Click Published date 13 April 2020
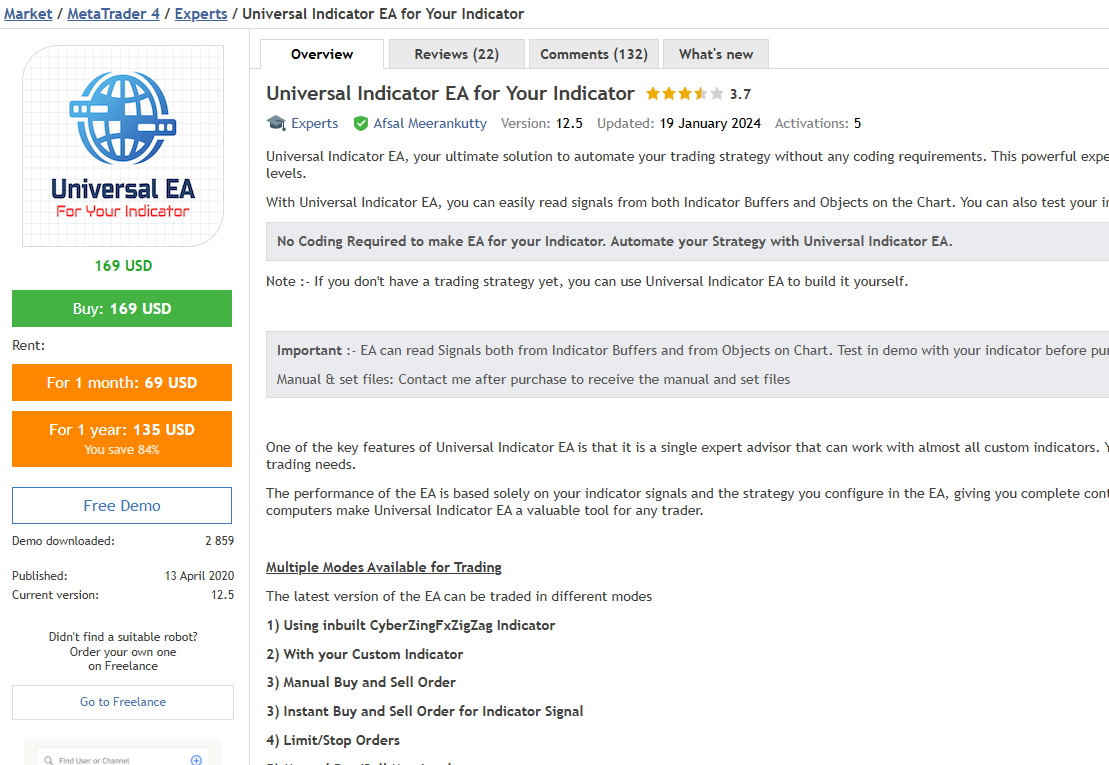The width and height of the screenshot is (1109, 765). 199,576
